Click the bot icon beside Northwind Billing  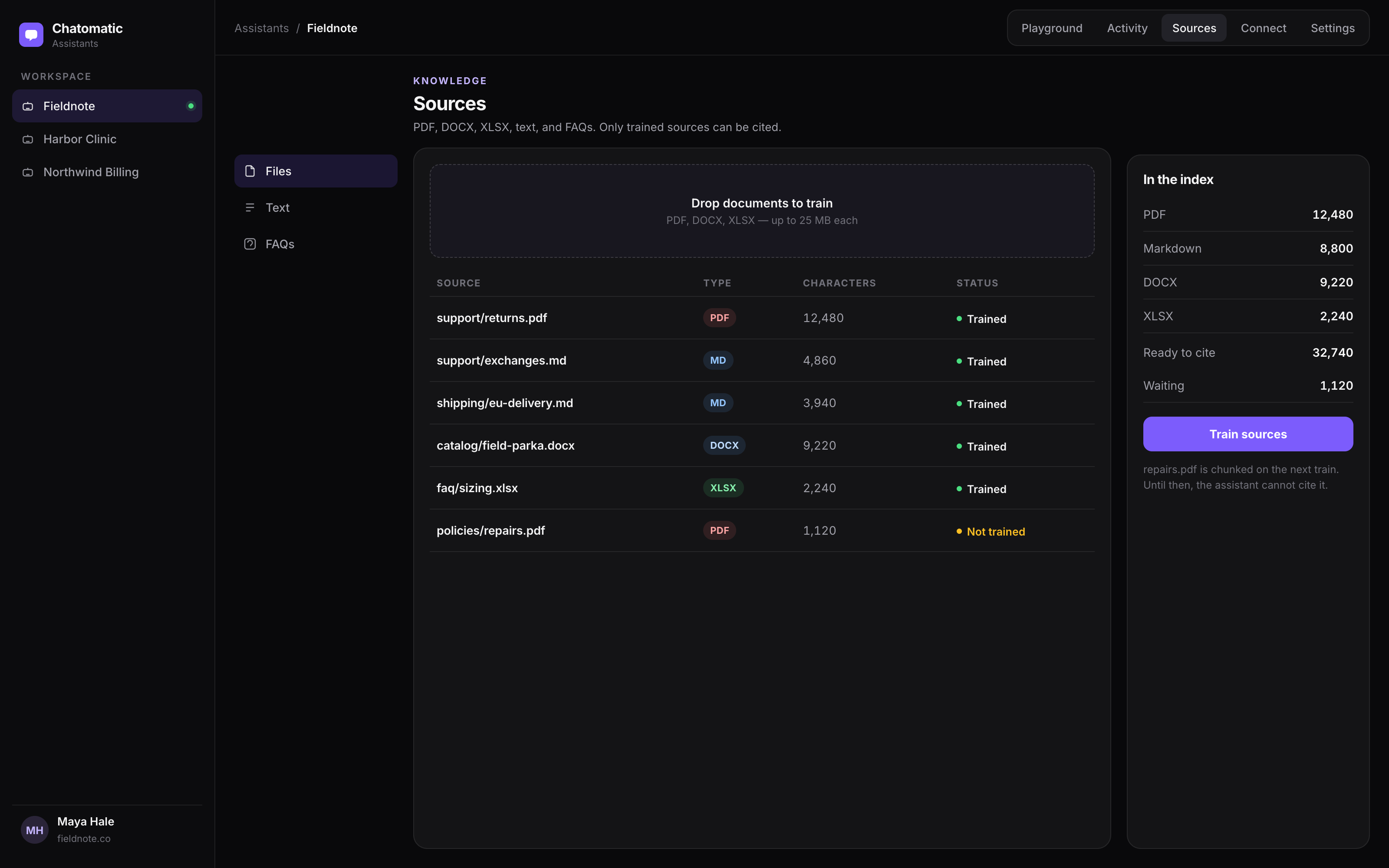pyautogui.click(x=27, y=172)
